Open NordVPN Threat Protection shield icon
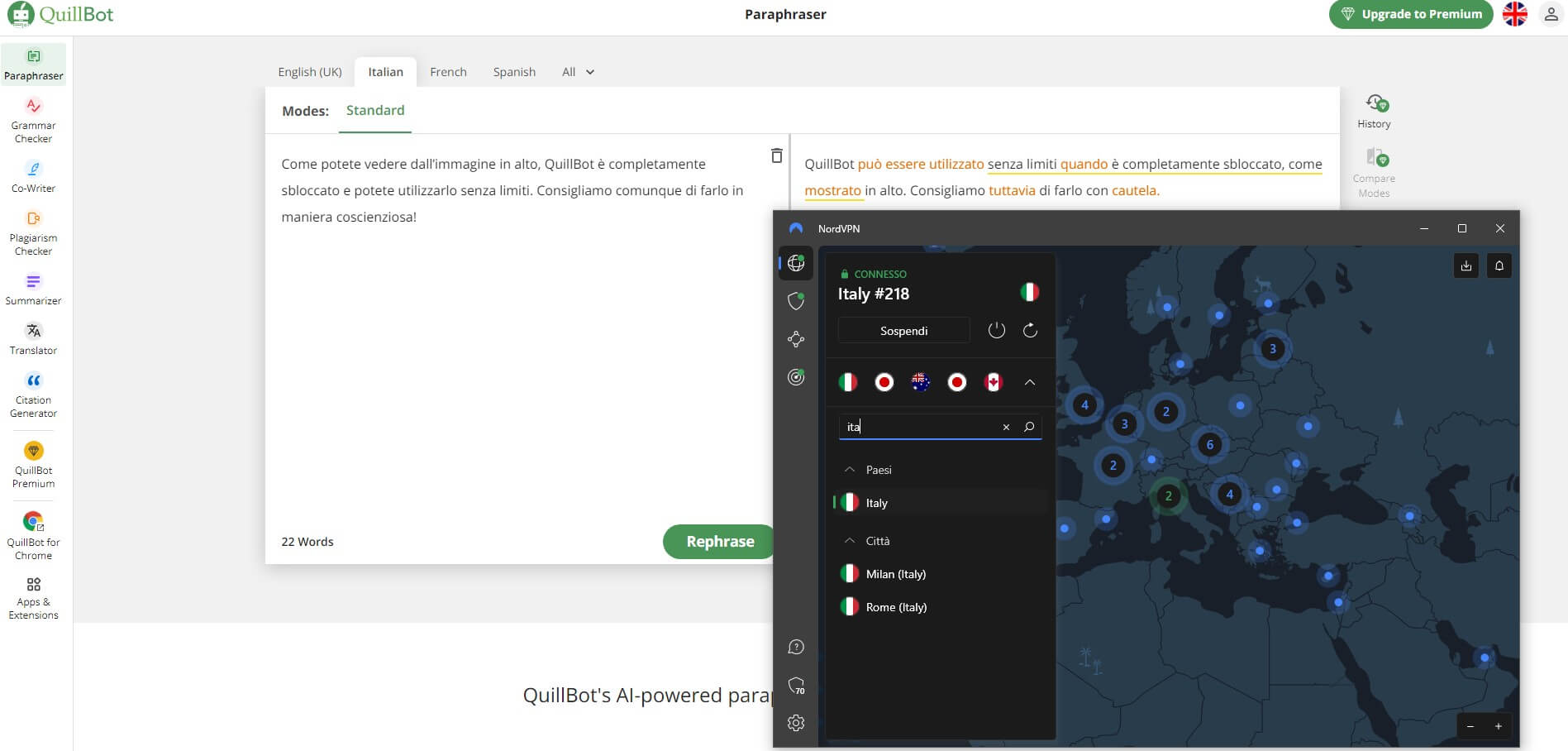1568x751 pixels. pos(796,301)
